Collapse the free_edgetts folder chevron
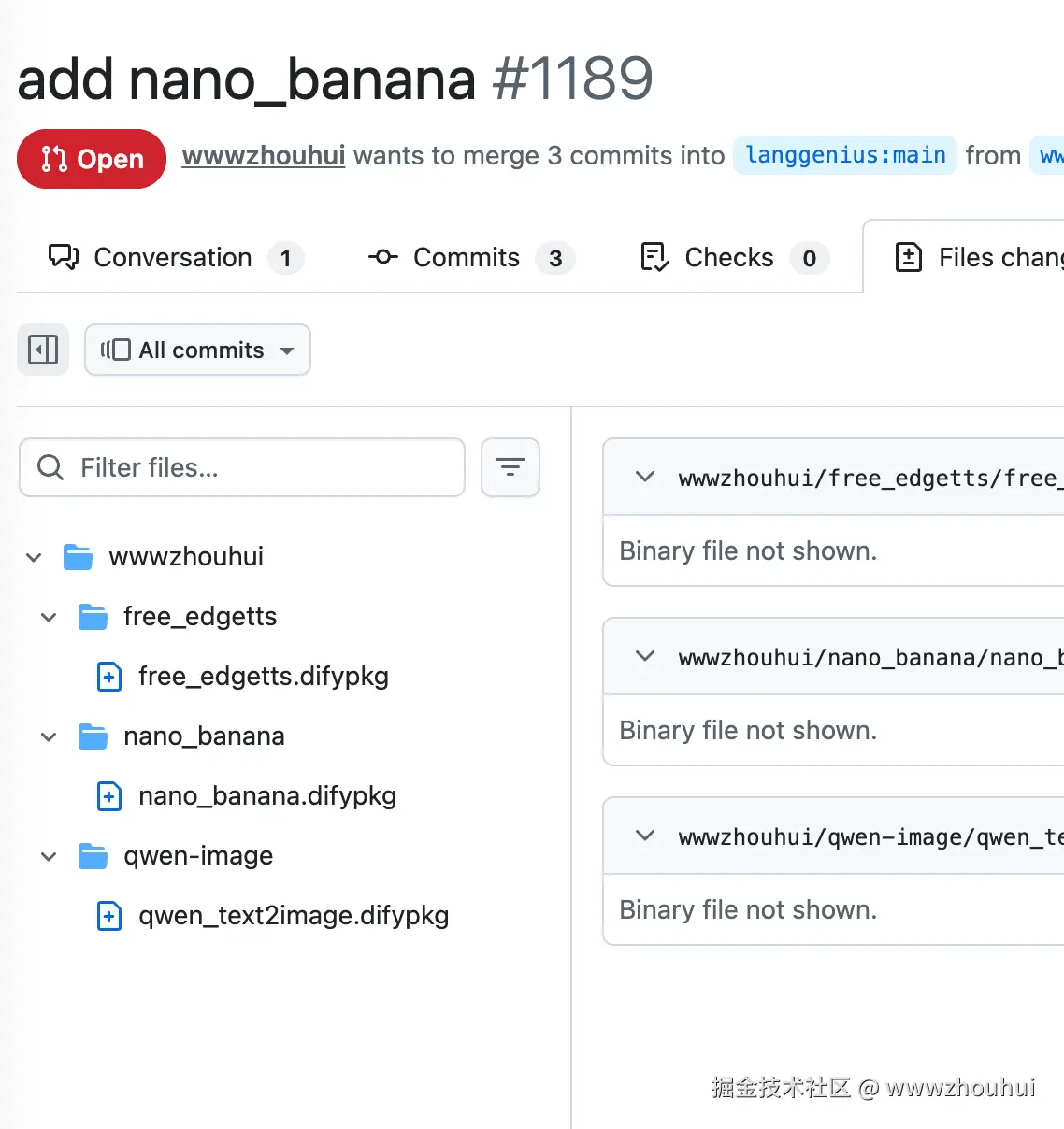 click(49, 618)
